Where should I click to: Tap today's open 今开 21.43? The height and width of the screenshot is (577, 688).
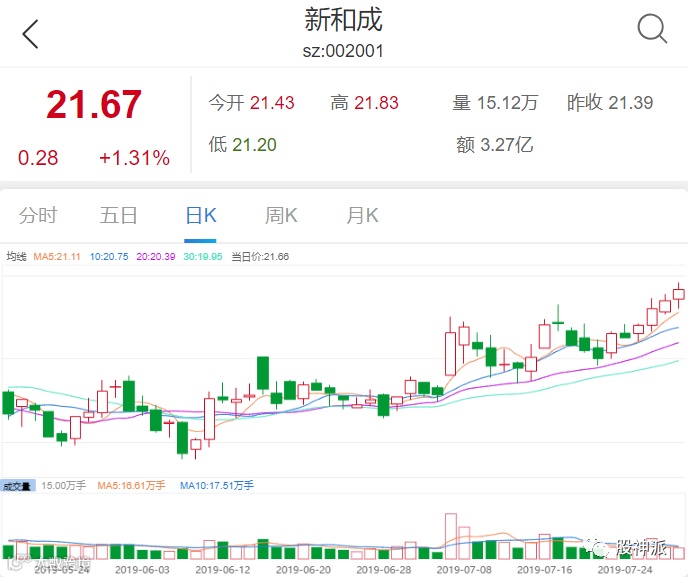point(251,103)
